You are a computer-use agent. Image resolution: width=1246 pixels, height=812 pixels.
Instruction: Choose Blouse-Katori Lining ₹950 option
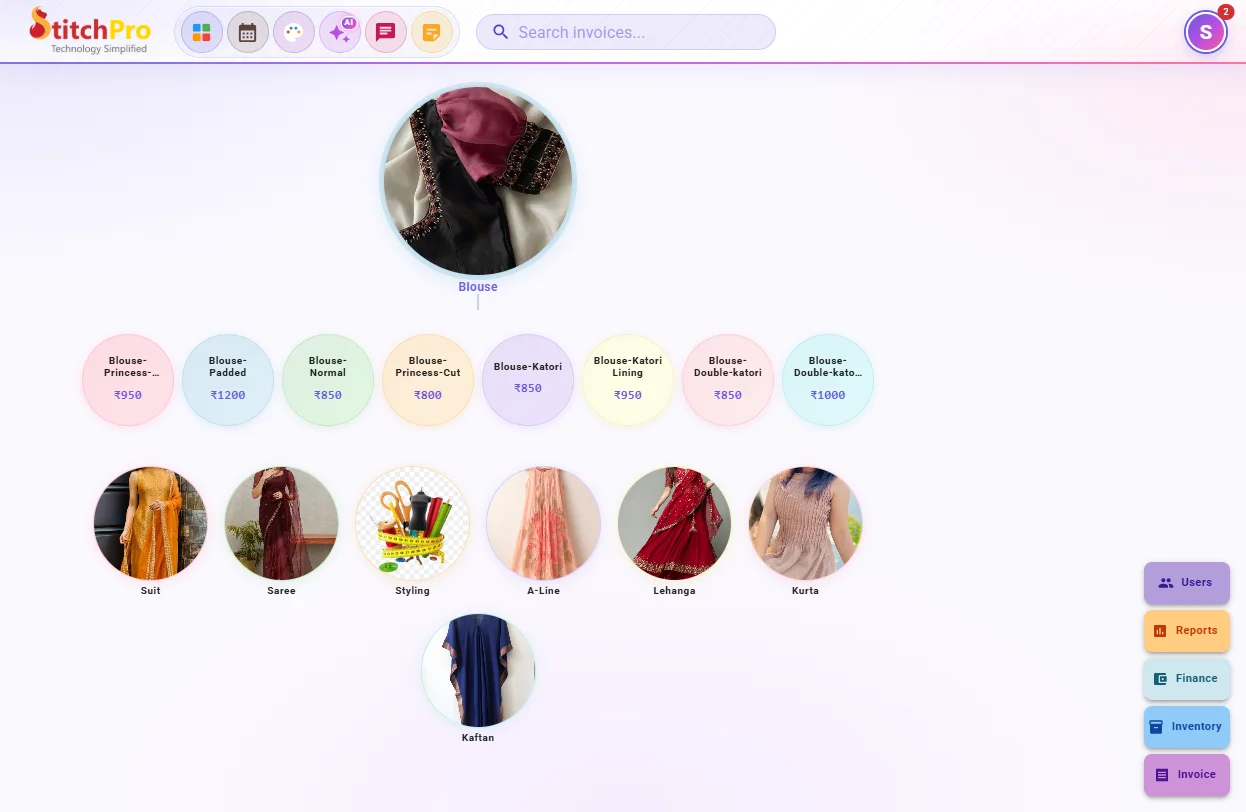point(628,380)
